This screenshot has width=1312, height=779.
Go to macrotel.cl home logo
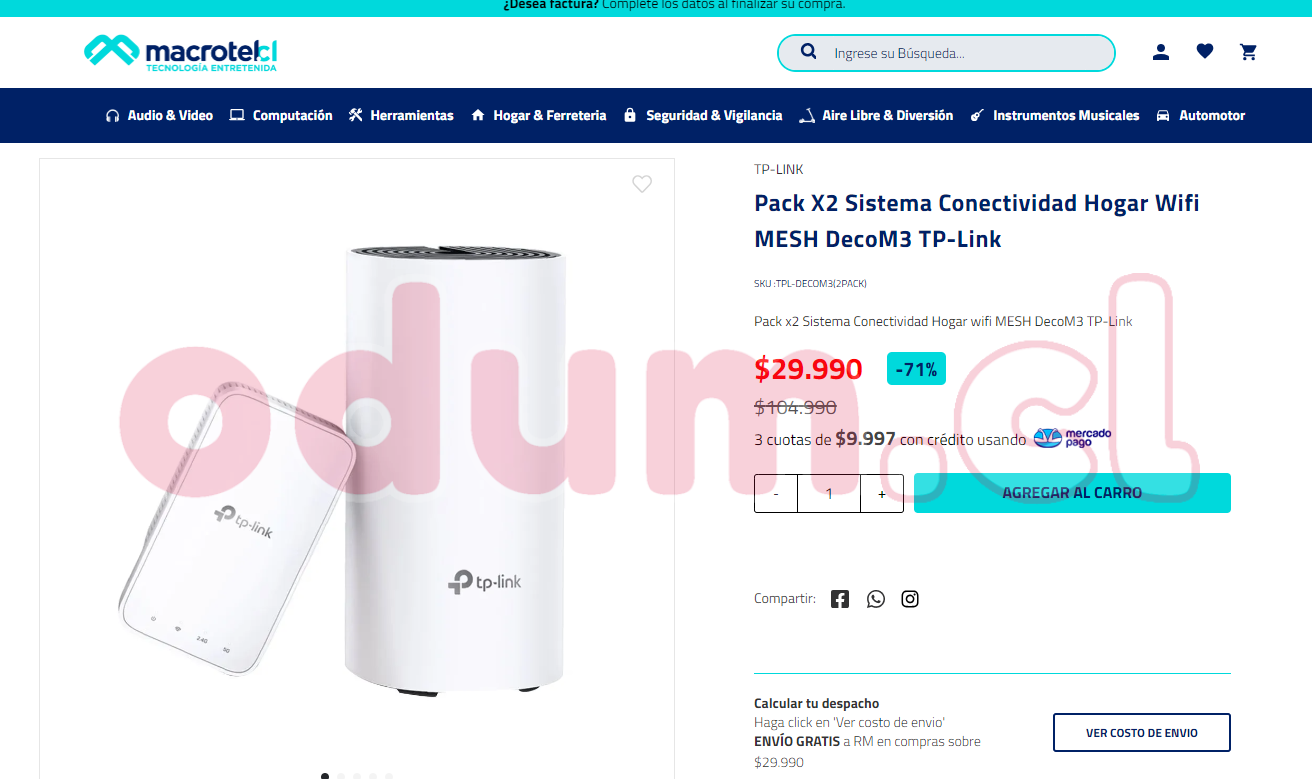181,53
